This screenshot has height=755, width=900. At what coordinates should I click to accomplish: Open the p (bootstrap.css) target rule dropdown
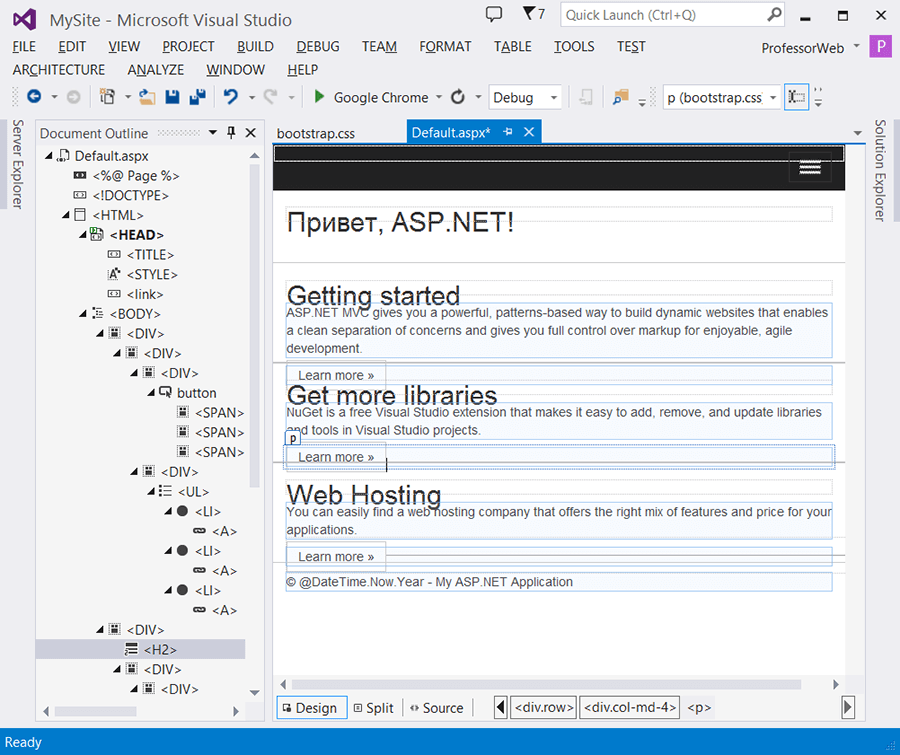pyautogui.click(x=773, y=98)
